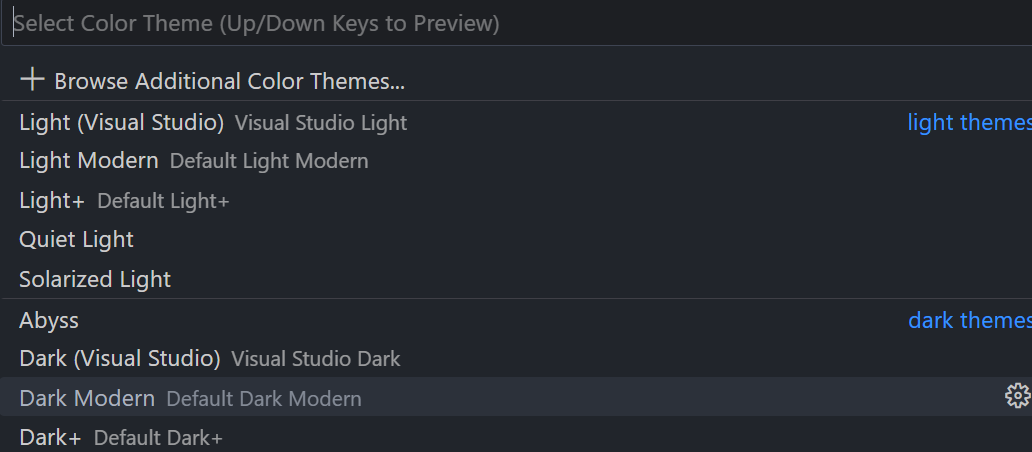The image size is (1032, 452).
Task: Click the blue "dark themes" group label
Action: tap(968, 321)
